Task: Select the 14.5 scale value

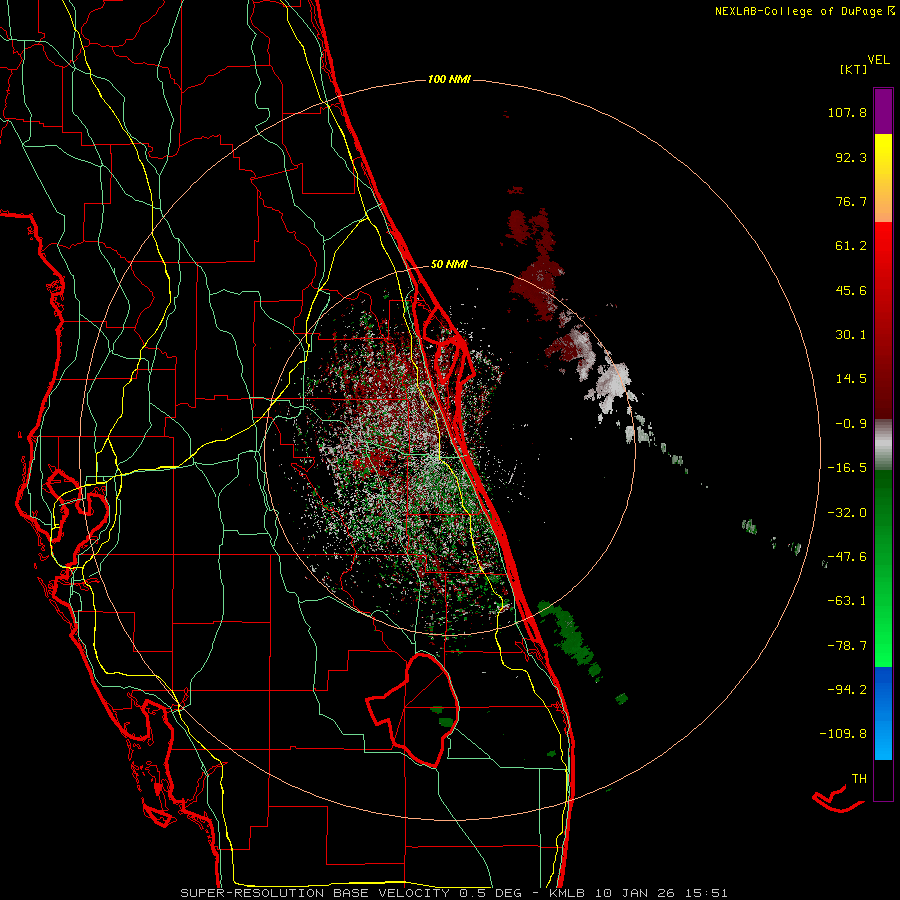Action: click(x=851, y=378)
